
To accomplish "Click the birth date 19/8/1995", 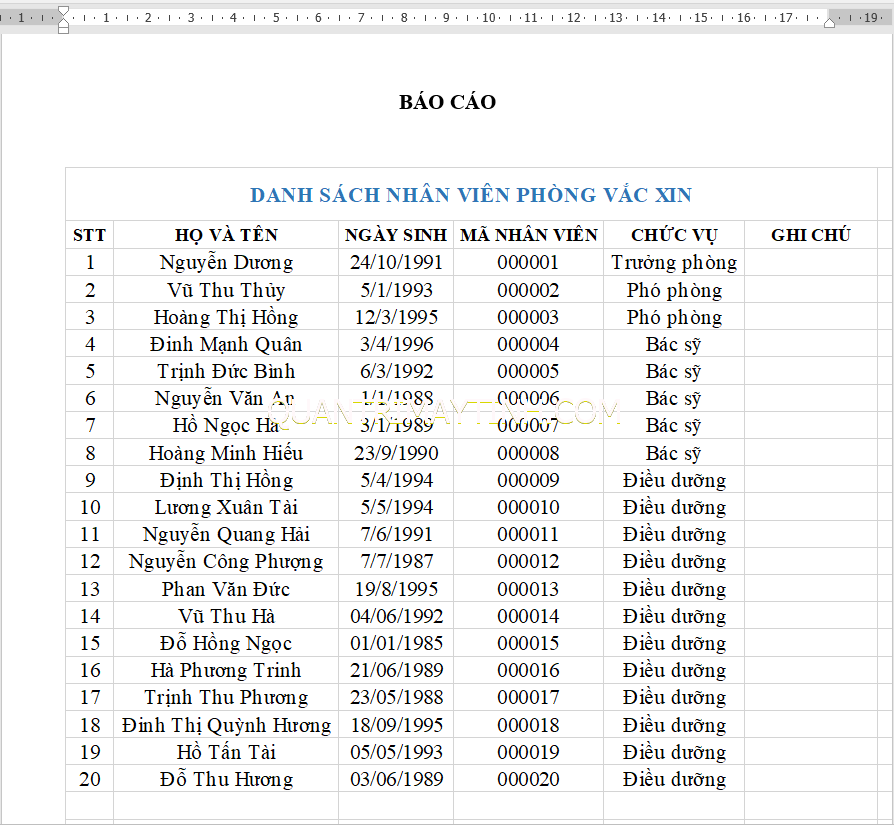I will [x=396, y=589].
